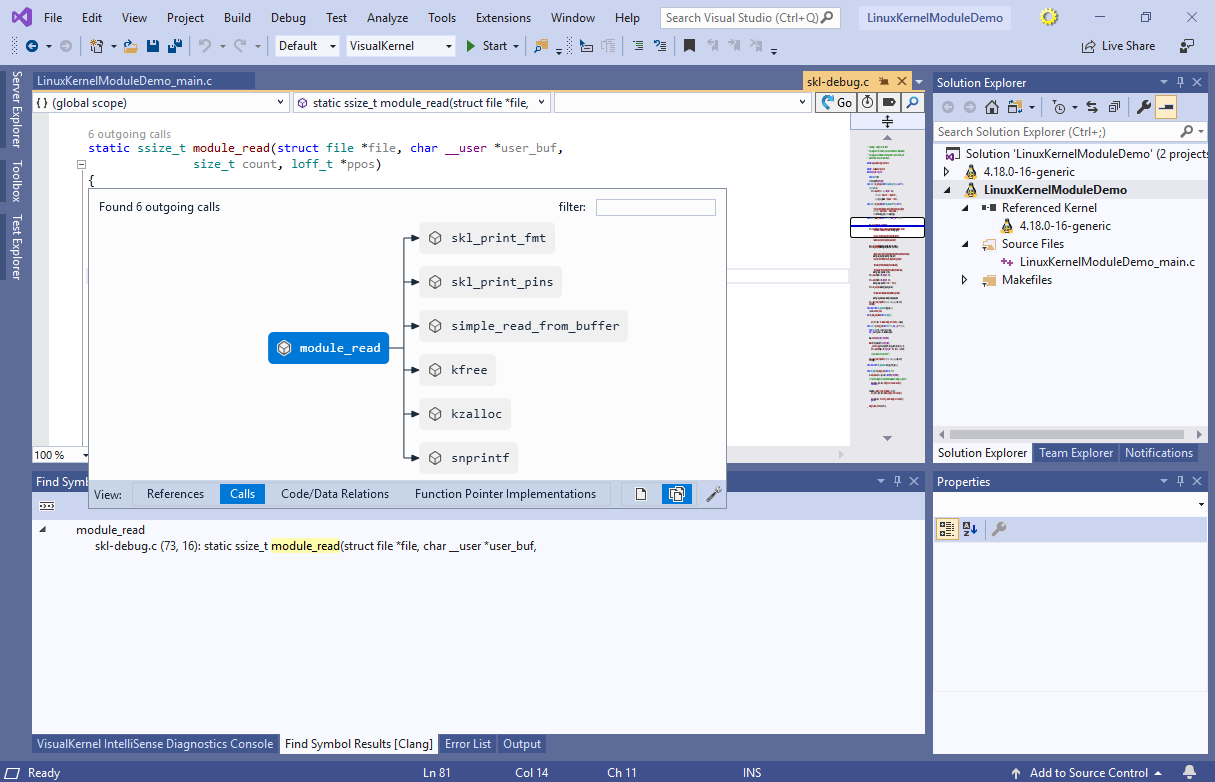Toggle the multi-window icon in call view bar
This screenshot has width=1215, height=782.
pyautogui.click(x=677, y=494)
